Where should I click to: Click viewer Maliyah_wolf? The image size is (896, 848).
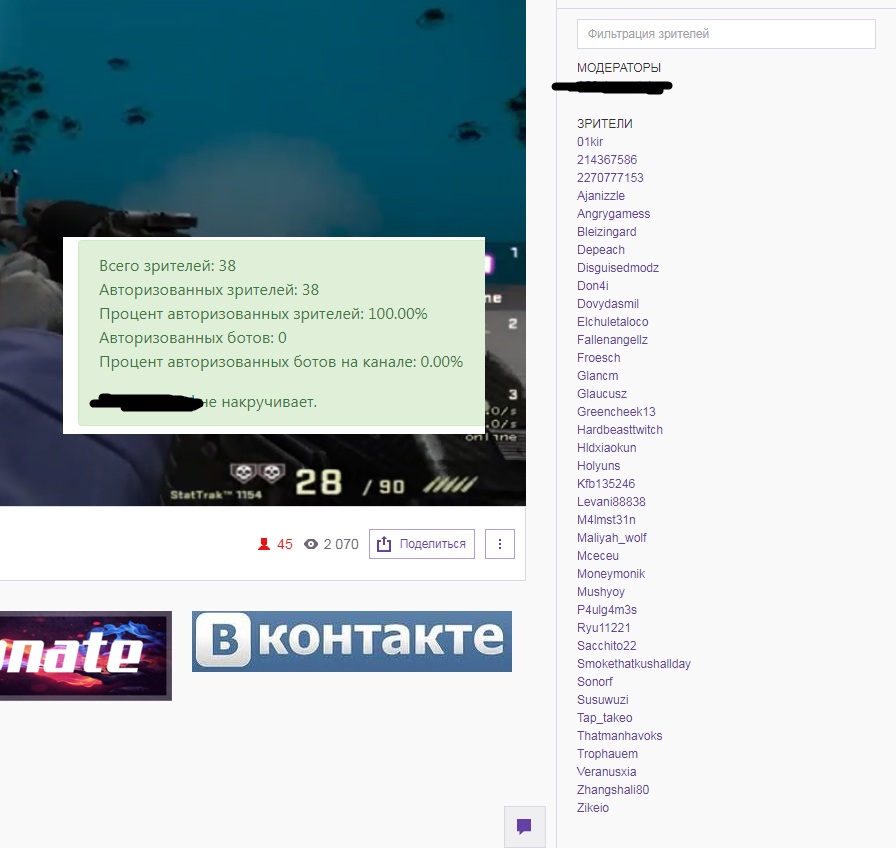tap(611, 538)
